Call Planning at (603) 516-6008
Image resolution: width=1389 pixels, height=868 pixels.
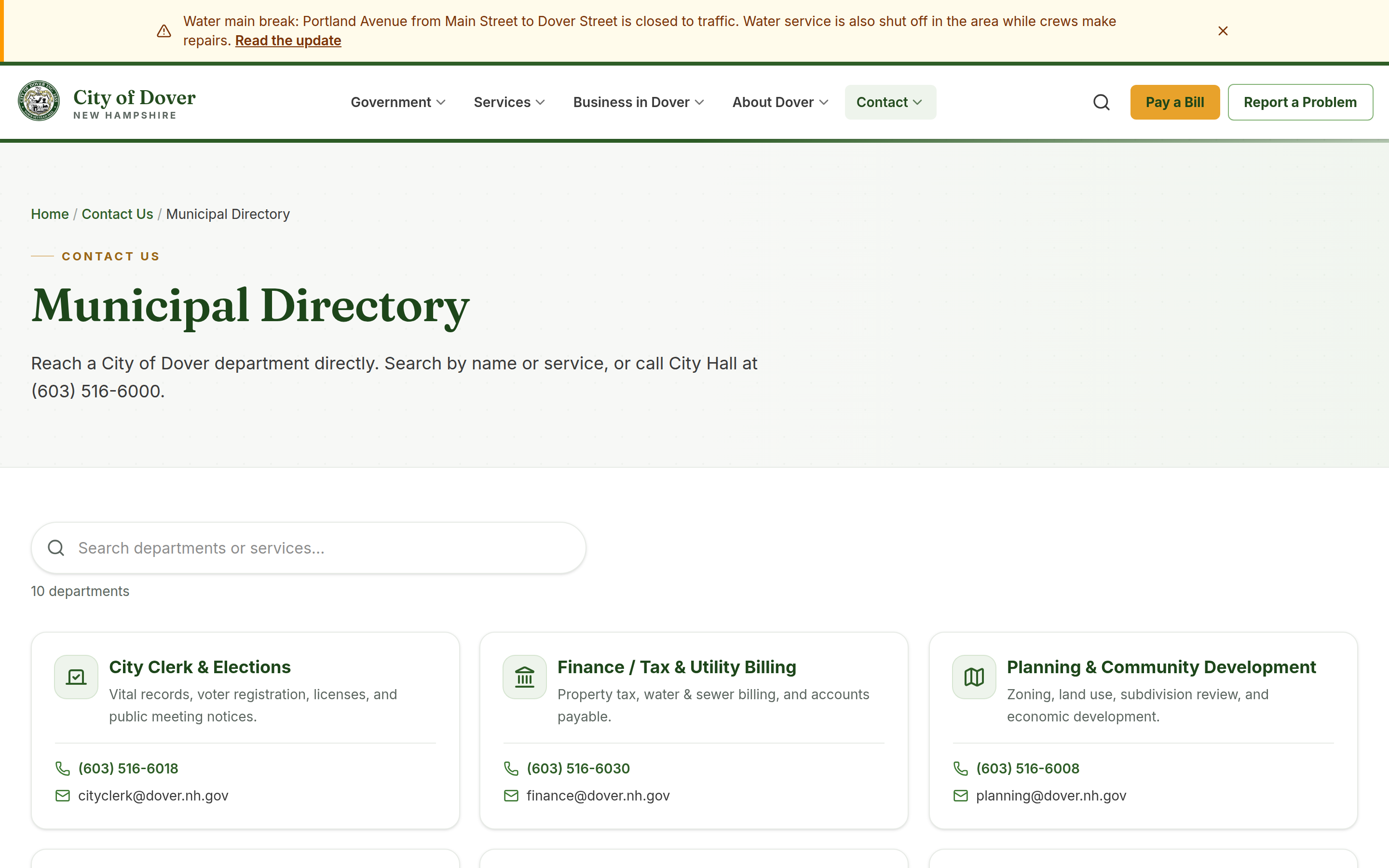(1027, 768)
